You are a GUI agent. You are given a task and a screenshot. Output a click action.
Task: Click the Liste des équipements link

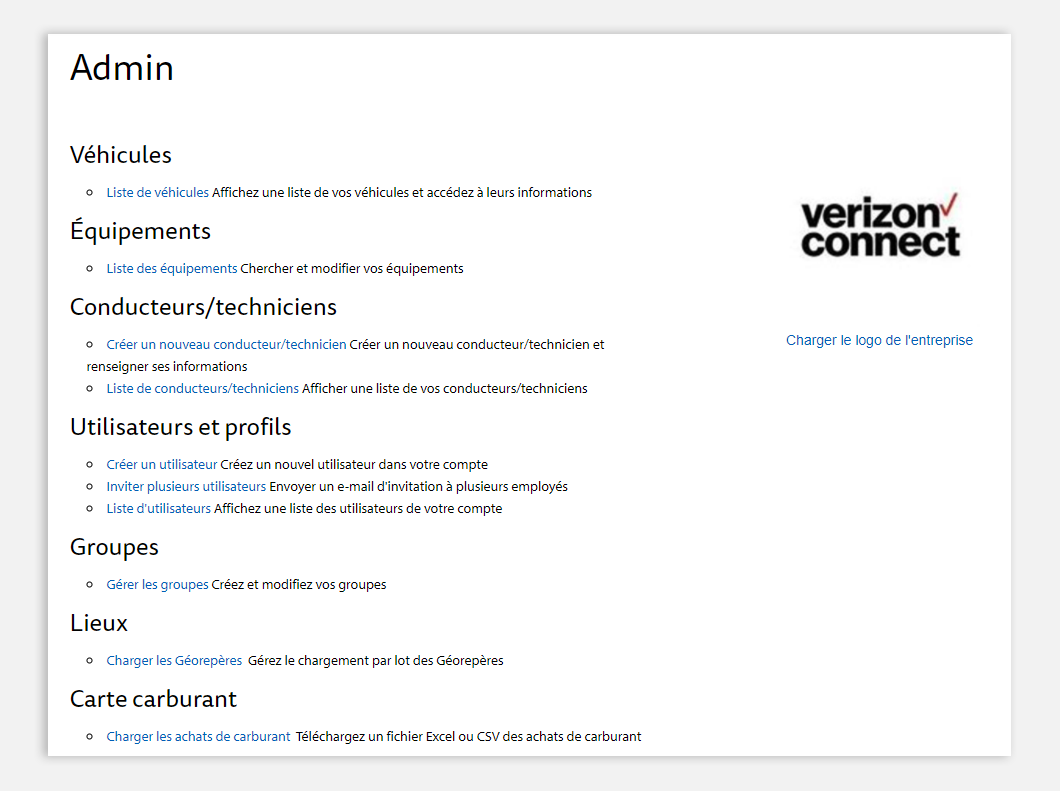pyautogui.click(x=172, y=268)
